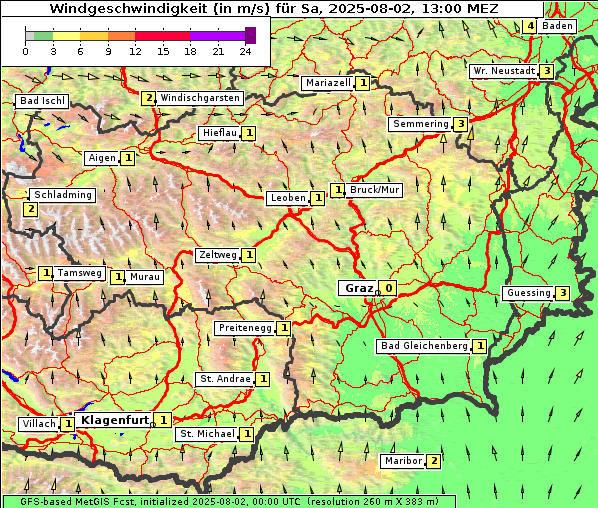The height and width of the screenshot is (508, 598).
Task: Click the wind value badge next to Villach
Action: [68, 424]
